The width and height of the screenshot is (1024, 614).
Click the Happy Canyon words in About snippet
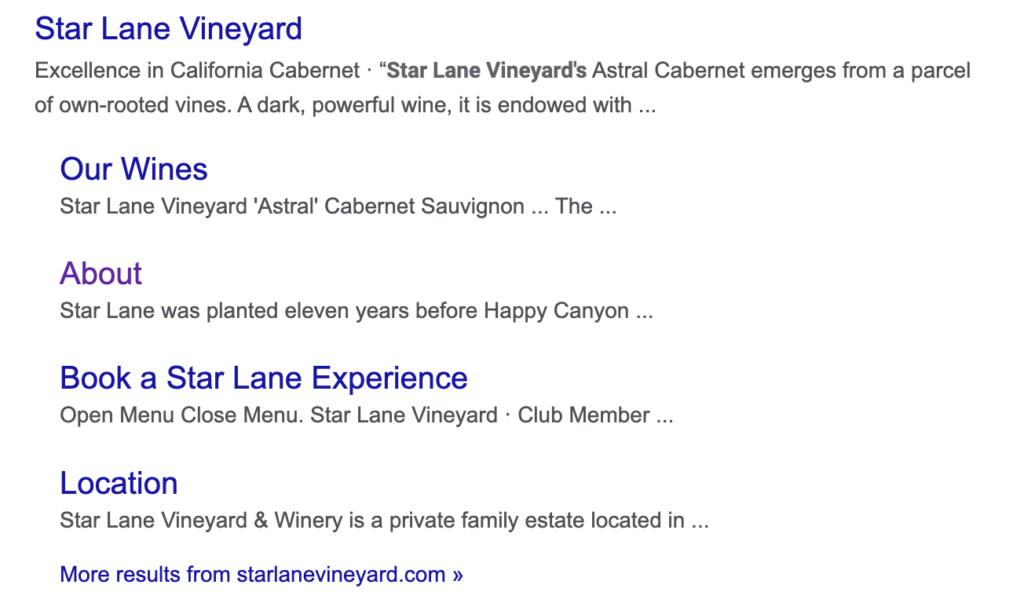pos(556,311)
